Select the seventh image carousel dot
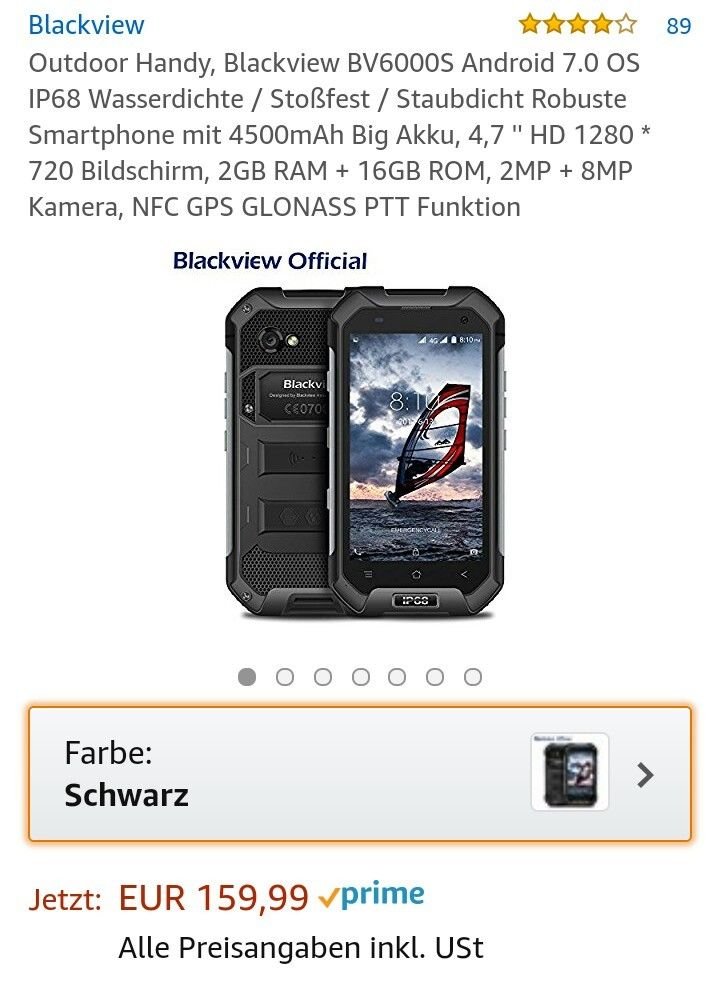The image size is (720, 982). click(473, 676)
